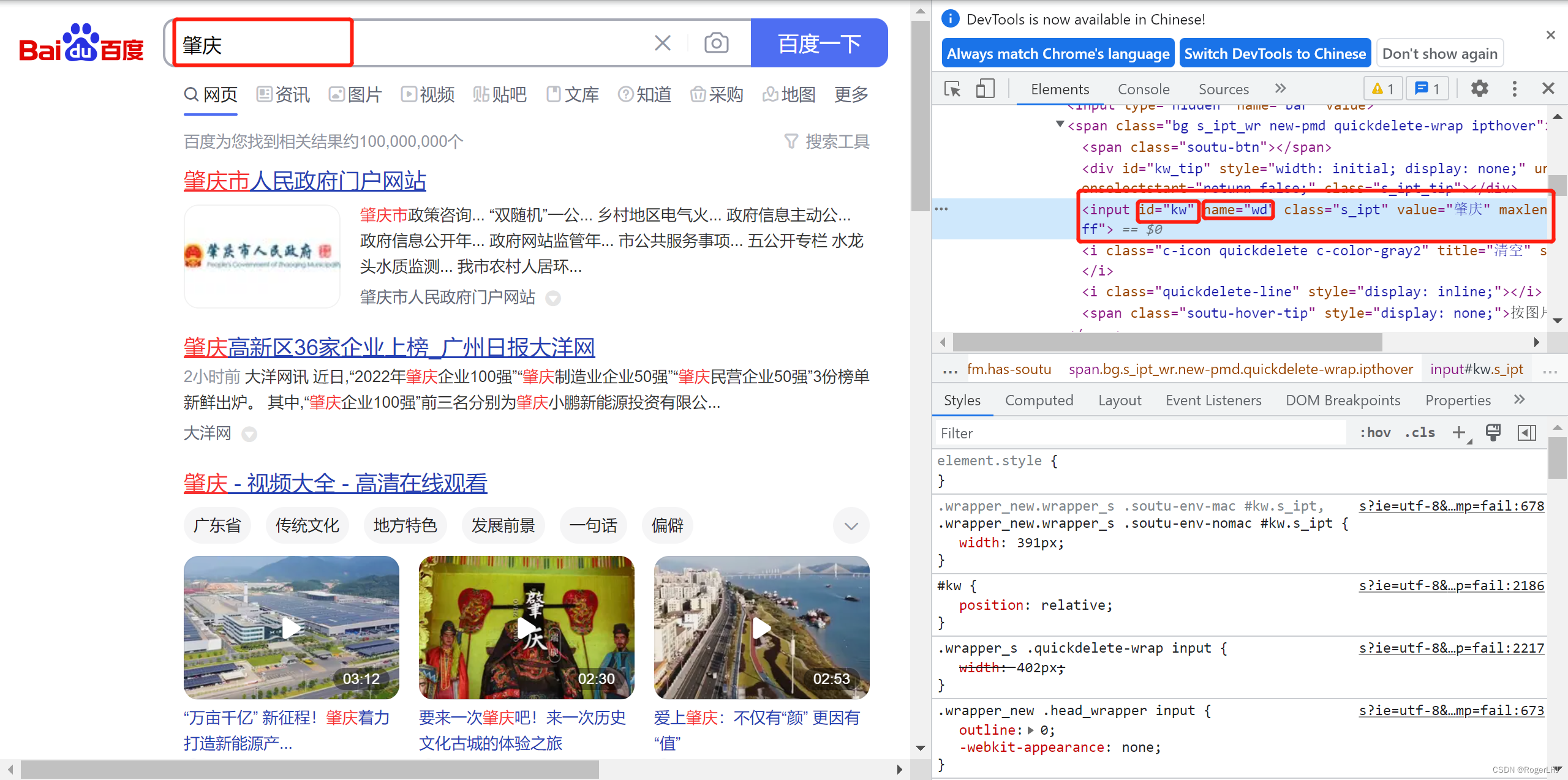Click the 百度一下 search button
The width and height of the screenshot is (1568, 780).
pyautogui.click(x=819, y=43)
